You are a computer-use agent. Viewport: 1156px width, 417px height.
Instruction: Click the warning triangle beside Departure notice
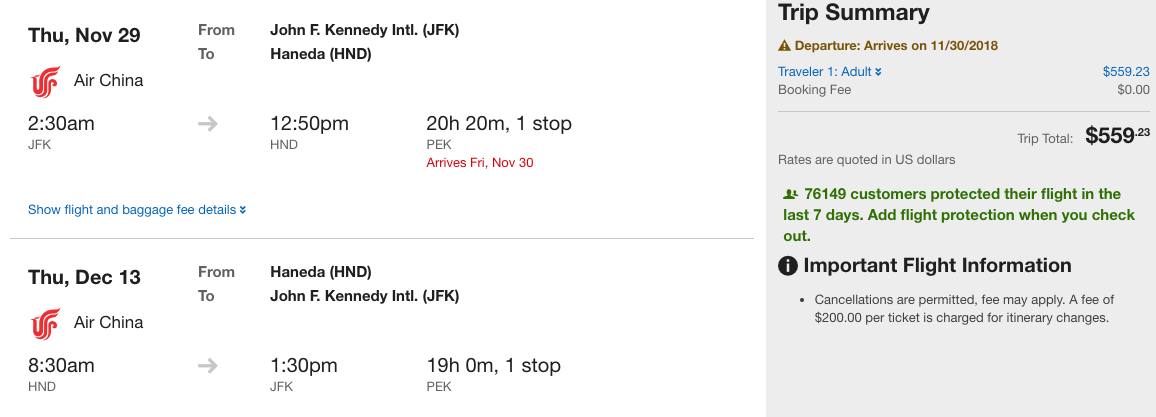[784, 46]
